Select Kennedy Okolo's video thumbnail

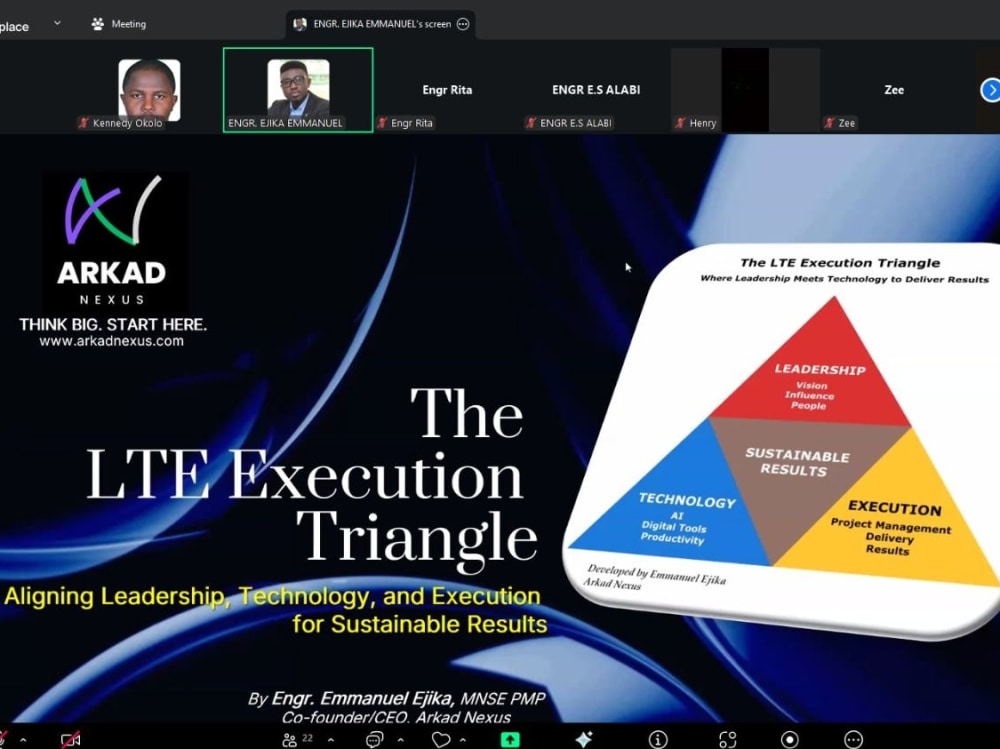point(149,89)
